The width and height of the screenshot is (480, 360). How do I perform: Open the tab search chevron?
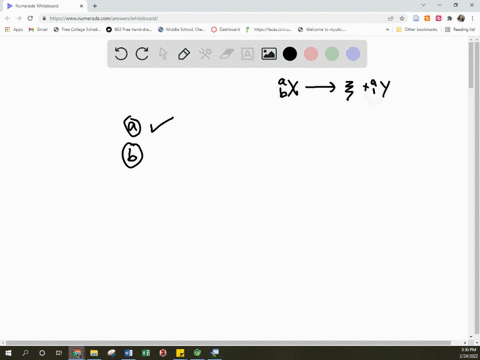pyautogui.click(x=423, y=5)
